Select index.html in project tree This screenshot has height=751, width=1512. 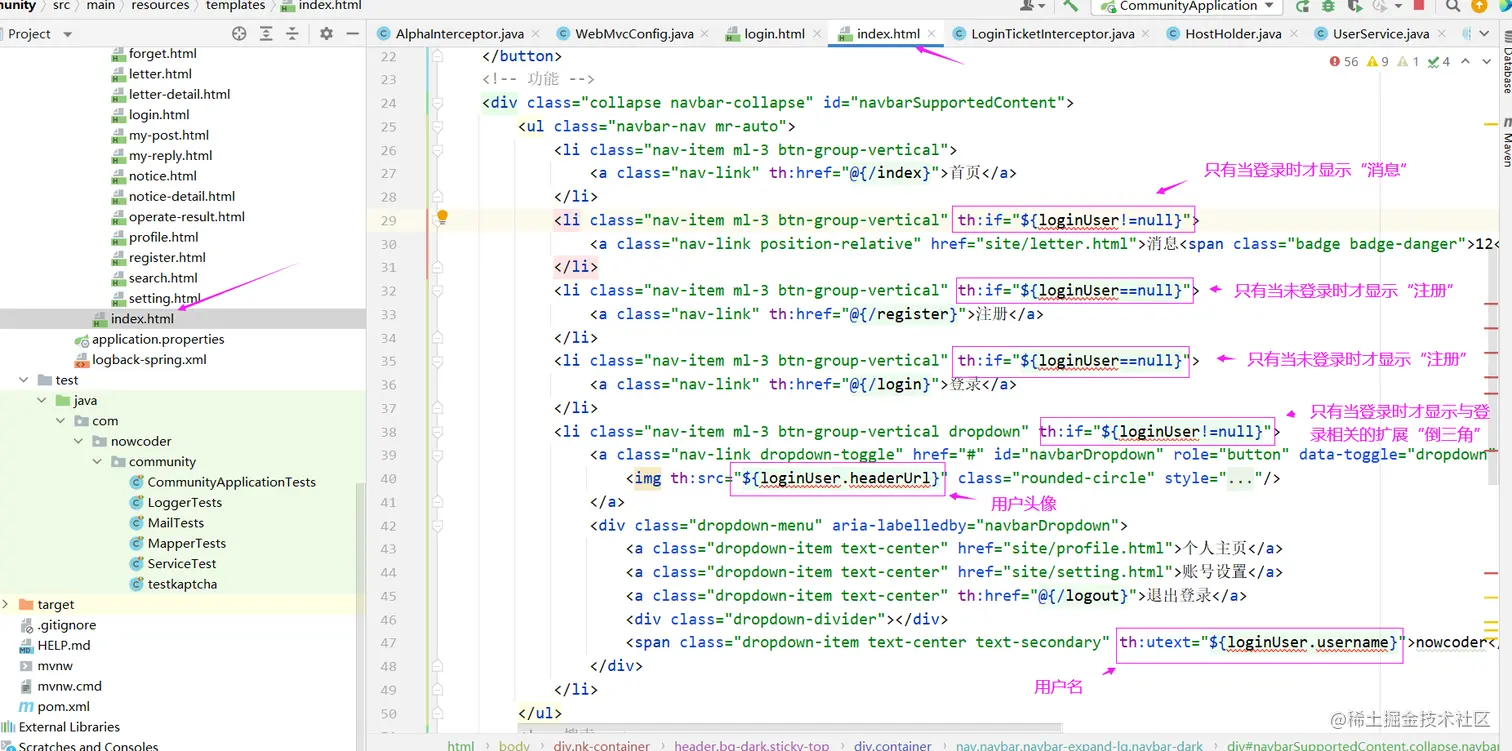click(x=142, y=318)
